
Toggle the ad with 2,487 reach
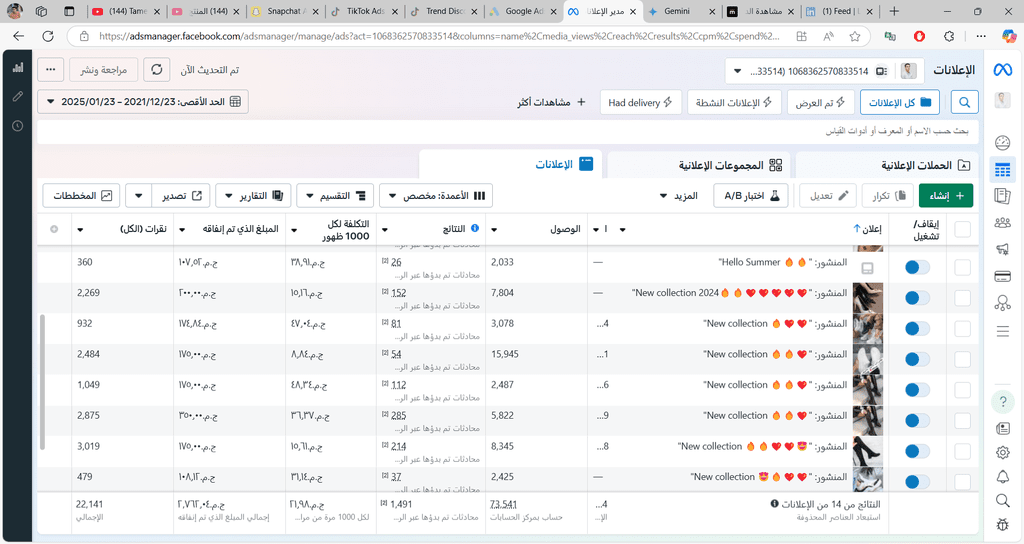pyautogui.click(x=917, y=390)
